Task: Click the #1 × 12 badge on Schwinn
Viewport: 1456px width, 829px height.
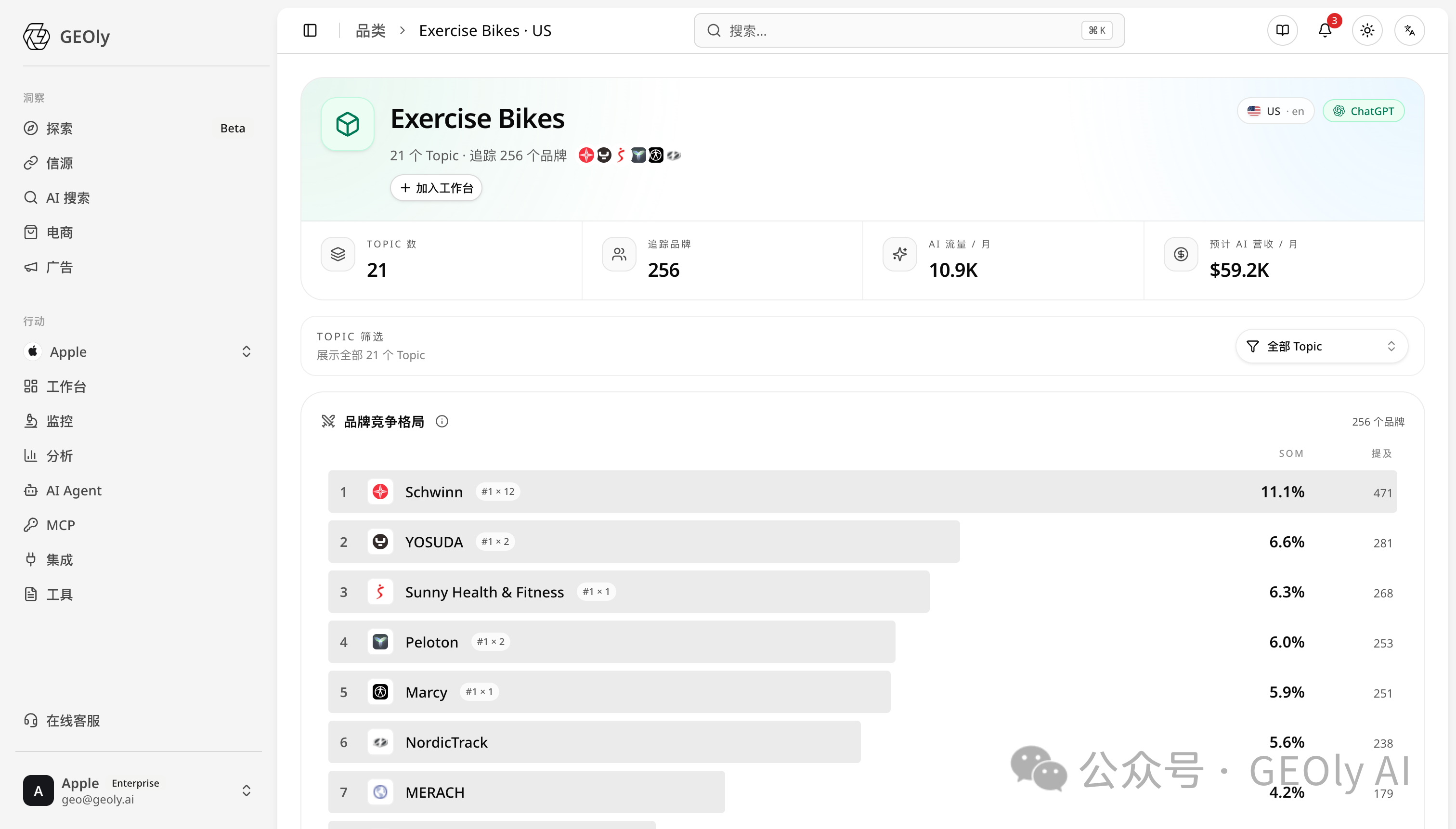Action: (x=498, y=492)
